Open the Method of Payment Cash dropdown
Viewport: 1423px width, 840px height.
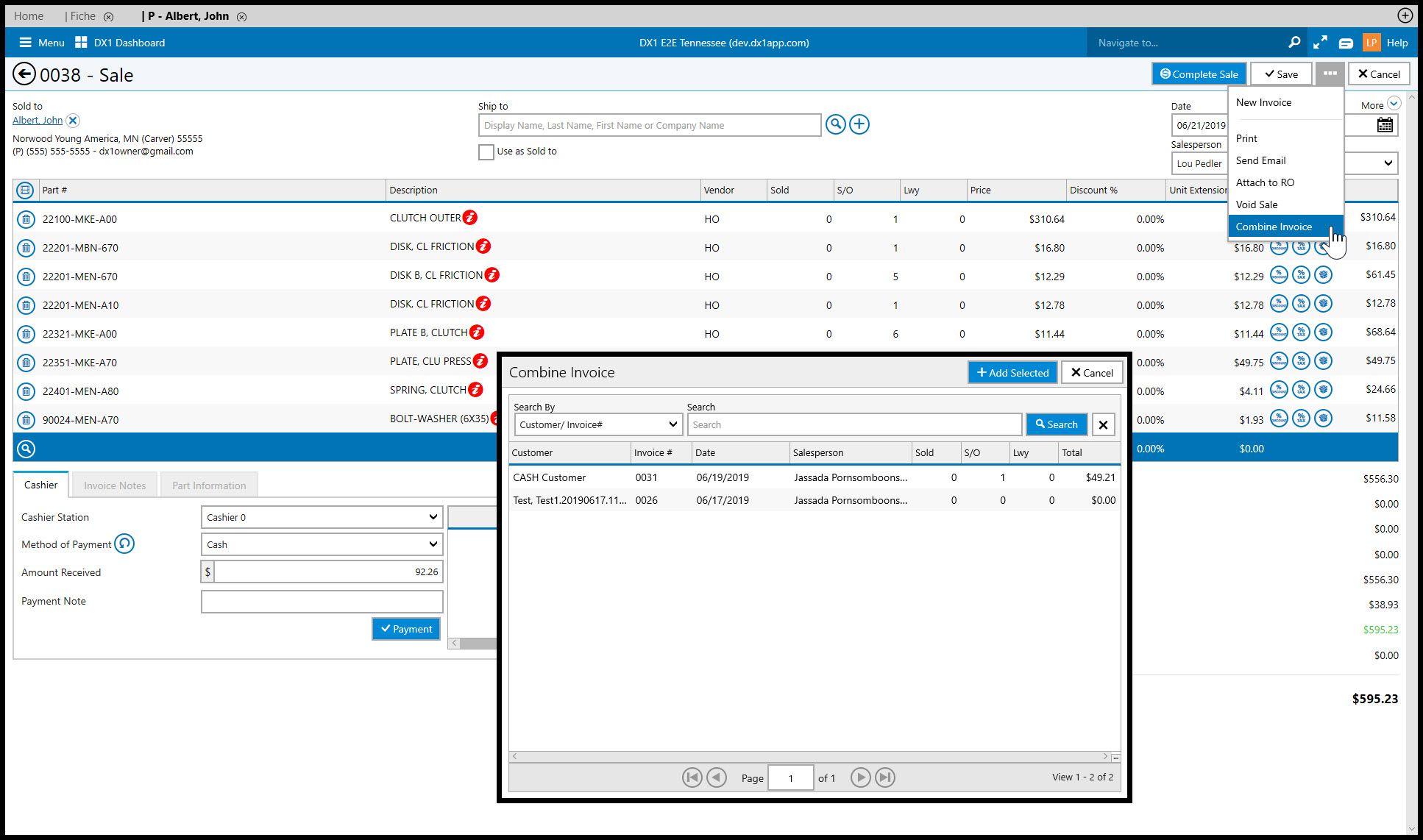click(322, 544)
